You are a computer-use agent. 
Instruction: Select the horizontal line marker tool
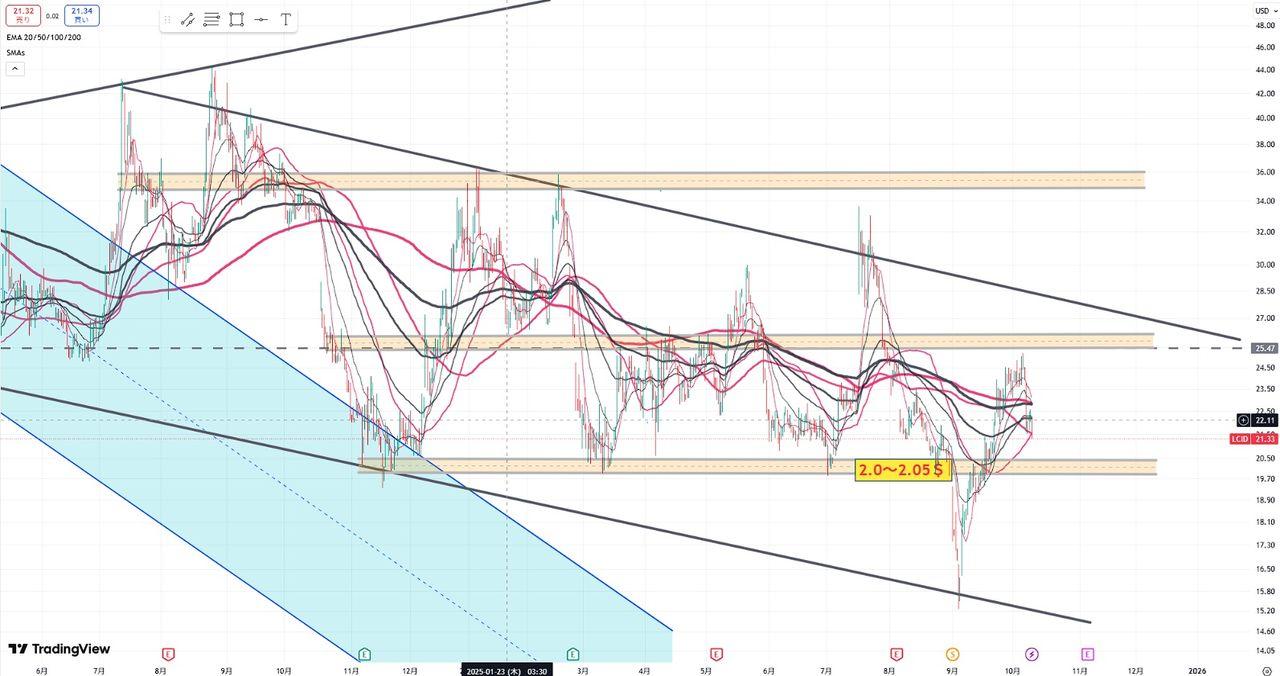pyautogui.click(x=261, y=20)
